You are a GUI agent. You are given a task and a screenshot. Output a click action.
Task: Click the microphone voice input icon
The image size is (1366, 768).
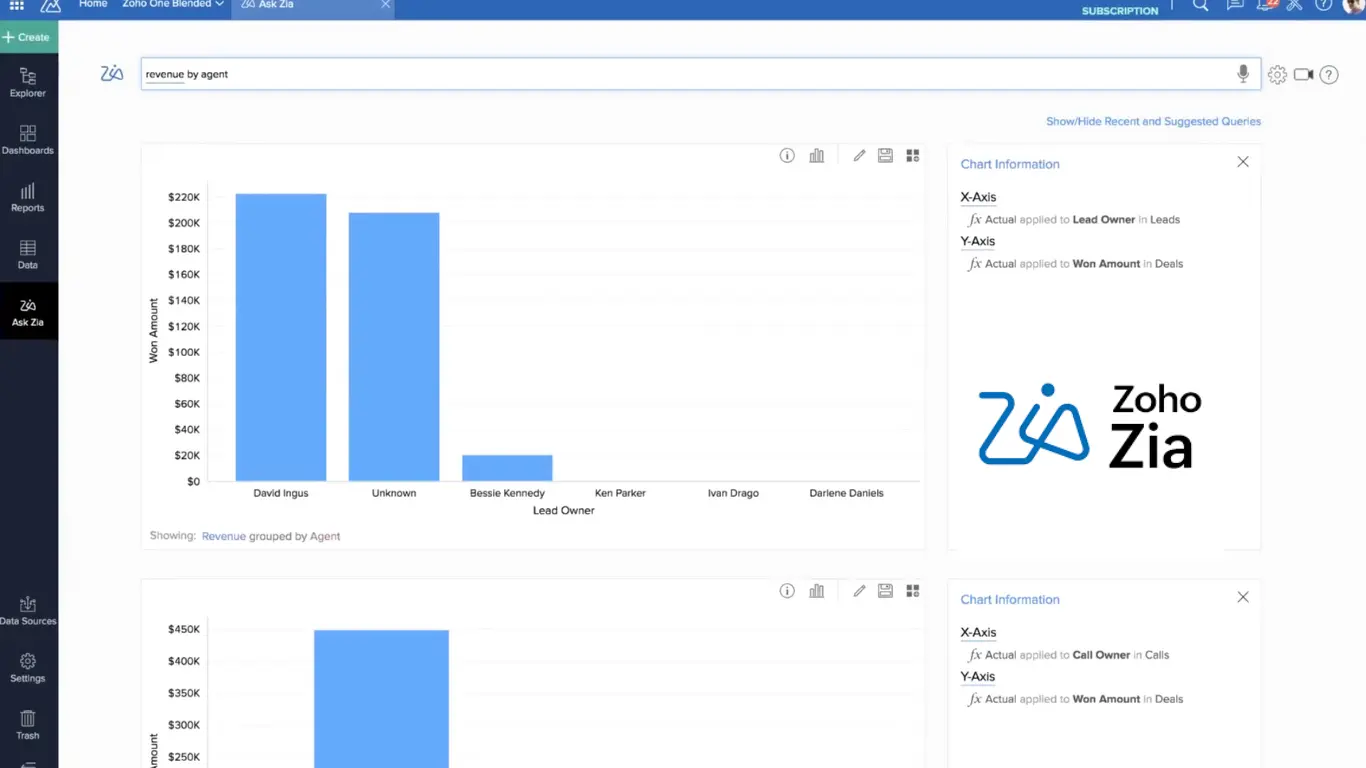1243,74
